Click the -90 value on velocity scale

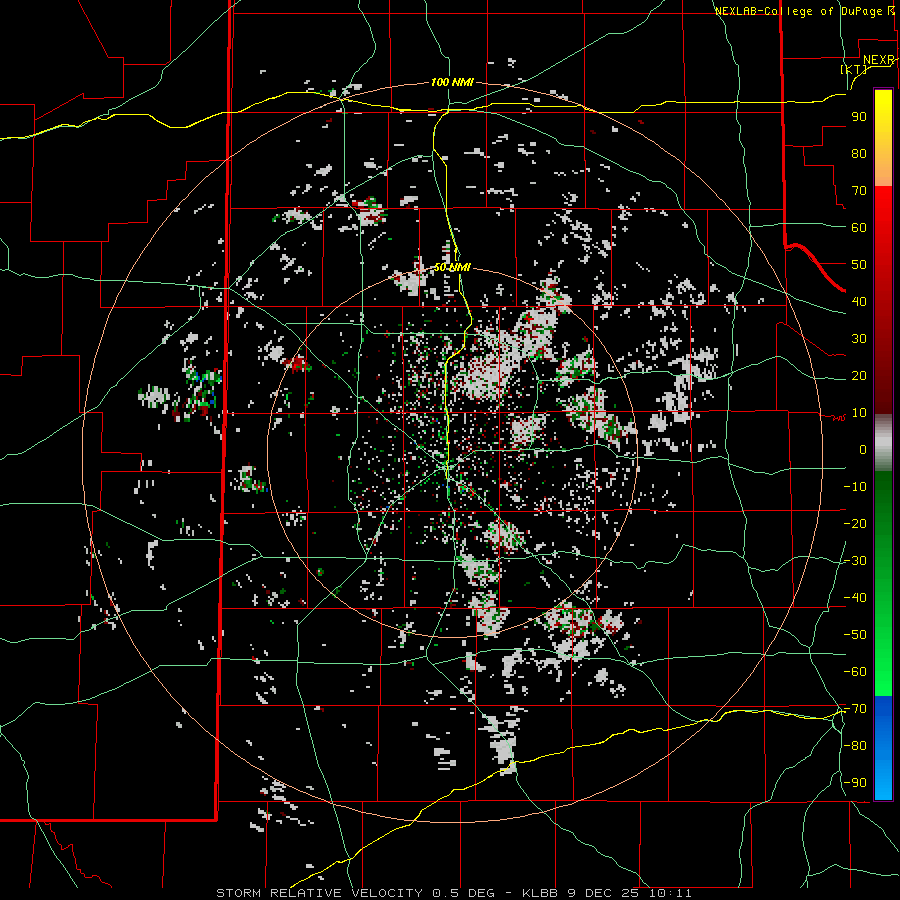coord(855,783)
